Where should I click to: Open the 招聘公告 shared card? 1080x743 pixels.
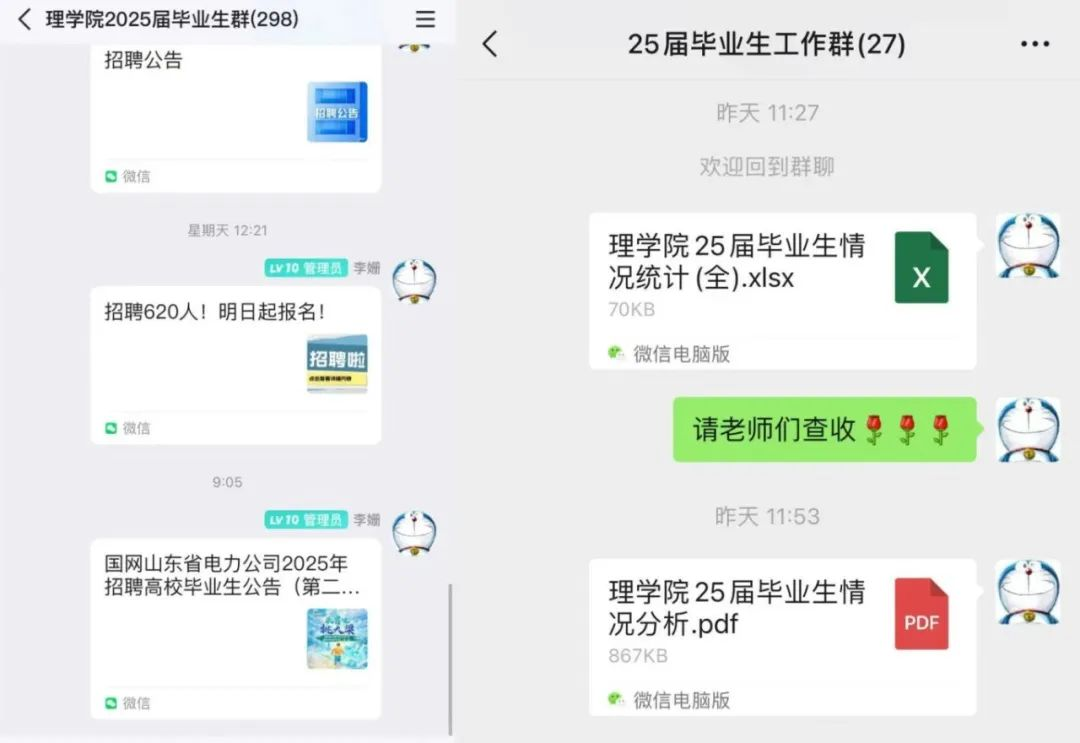point(236,117)
